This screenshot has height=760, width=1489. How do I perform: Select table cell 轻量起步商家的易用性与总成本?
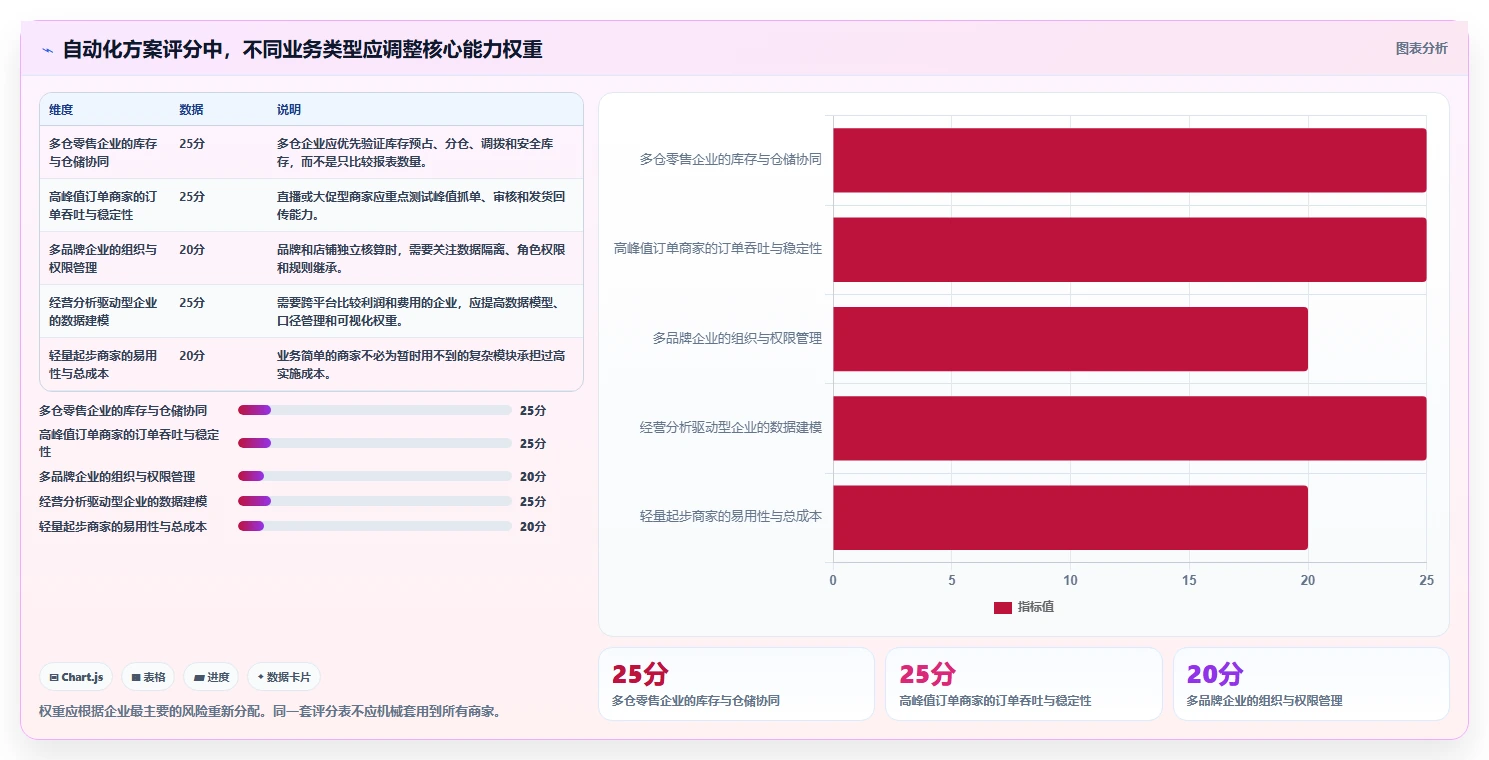pyautogui.click(x=105, y=364)
